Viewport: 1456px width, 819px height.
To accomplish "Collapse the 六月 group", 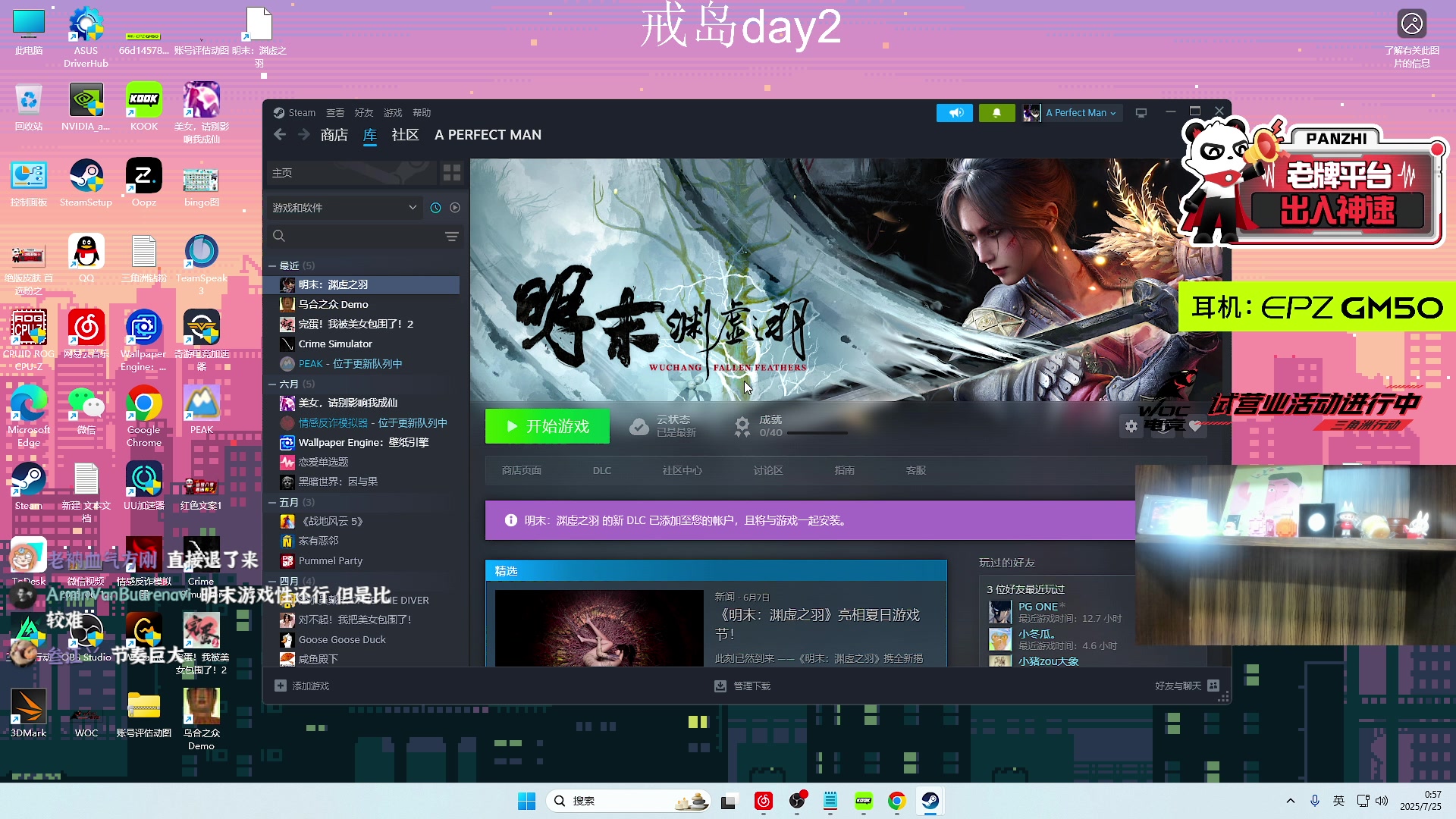I will pos(272,384).
